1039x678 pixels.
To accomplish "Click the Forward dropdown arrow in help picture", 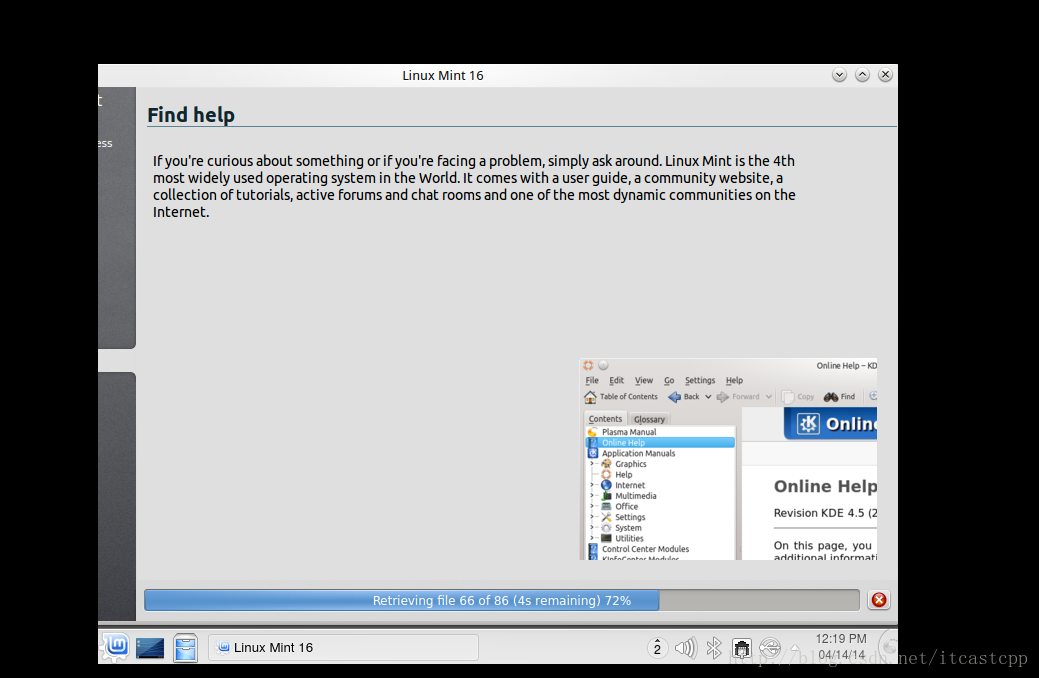I will coord(769,397).
